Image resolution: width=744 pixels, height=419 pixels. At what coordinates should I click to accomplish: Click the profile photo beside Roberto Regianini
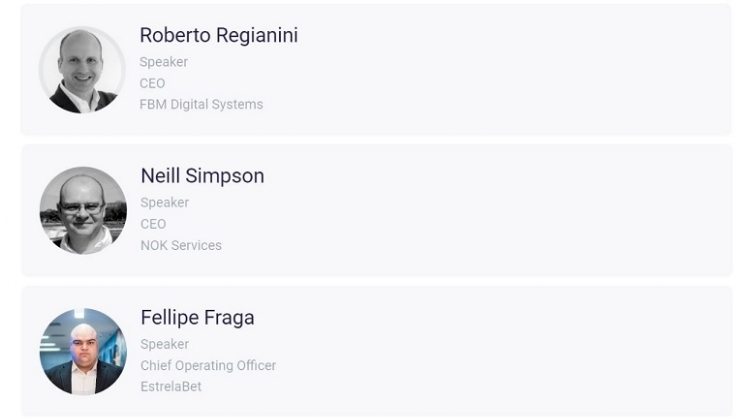(x=82, y=70)
